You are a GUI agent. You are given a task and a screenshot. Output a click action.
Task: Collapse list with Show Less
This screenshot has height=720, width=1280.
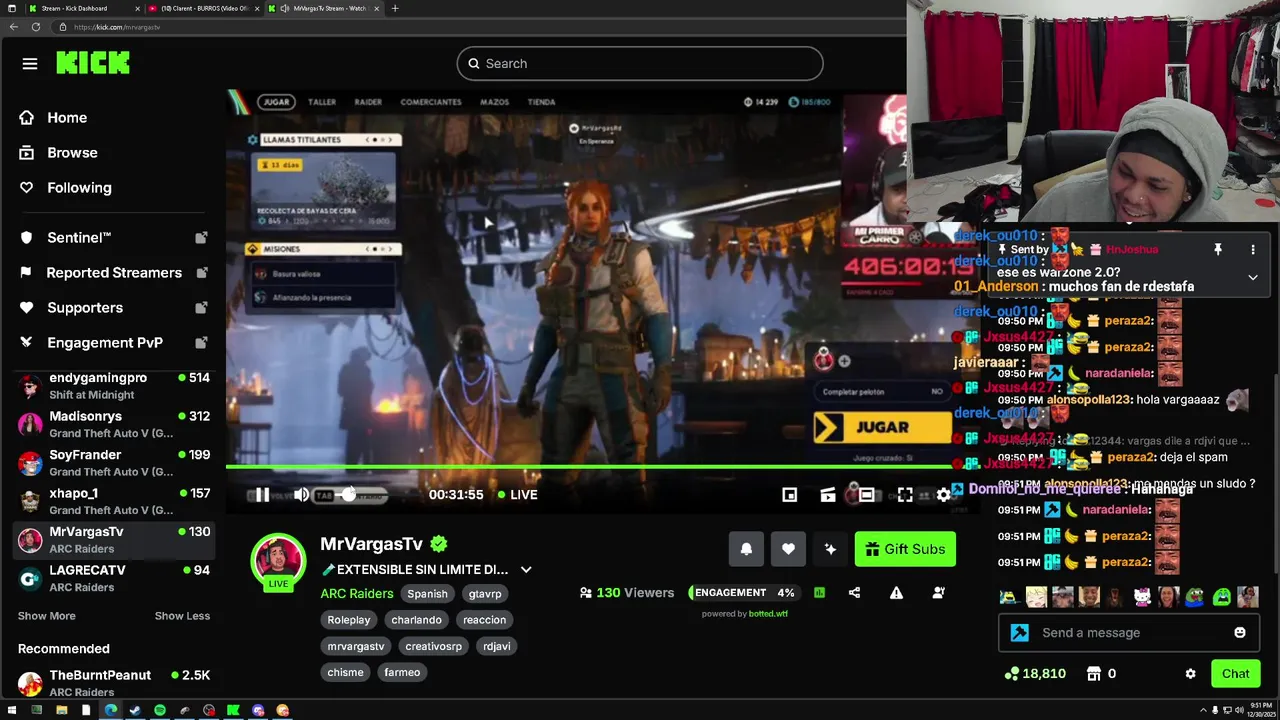coord(182,616)
